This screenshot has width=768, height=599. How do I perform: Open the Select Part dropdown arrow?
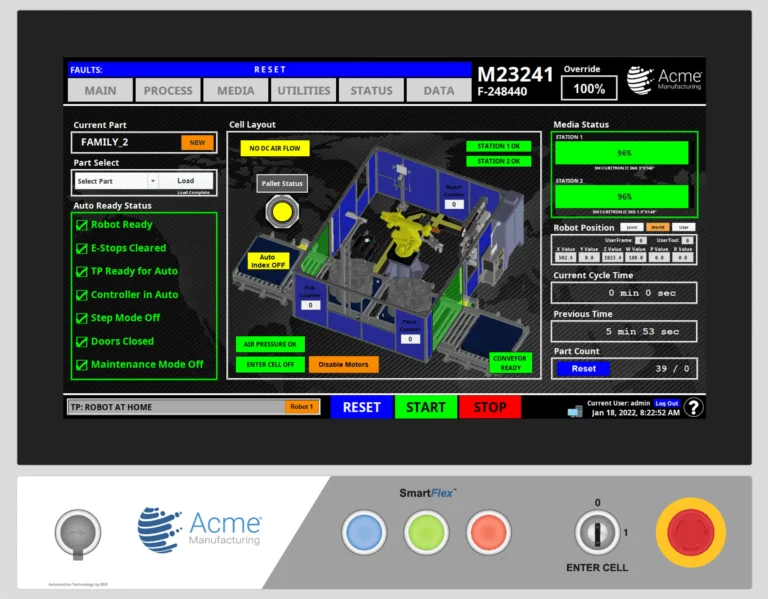pos(153,181)
